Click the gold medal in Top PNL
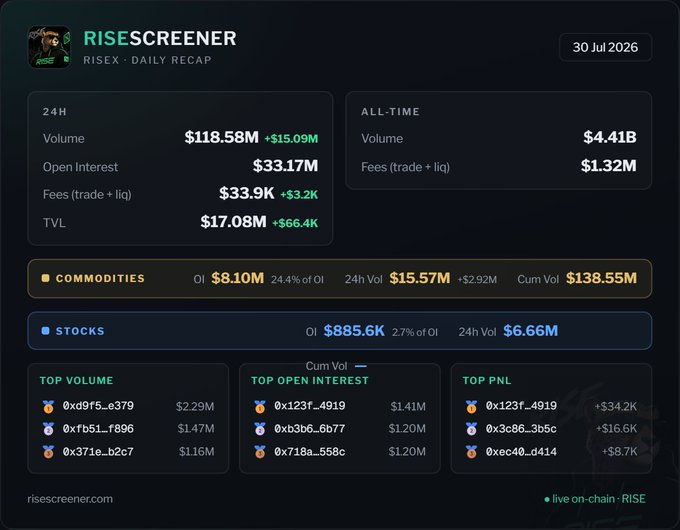This screenshot has width=680, height=530. [x=471, y=406]
